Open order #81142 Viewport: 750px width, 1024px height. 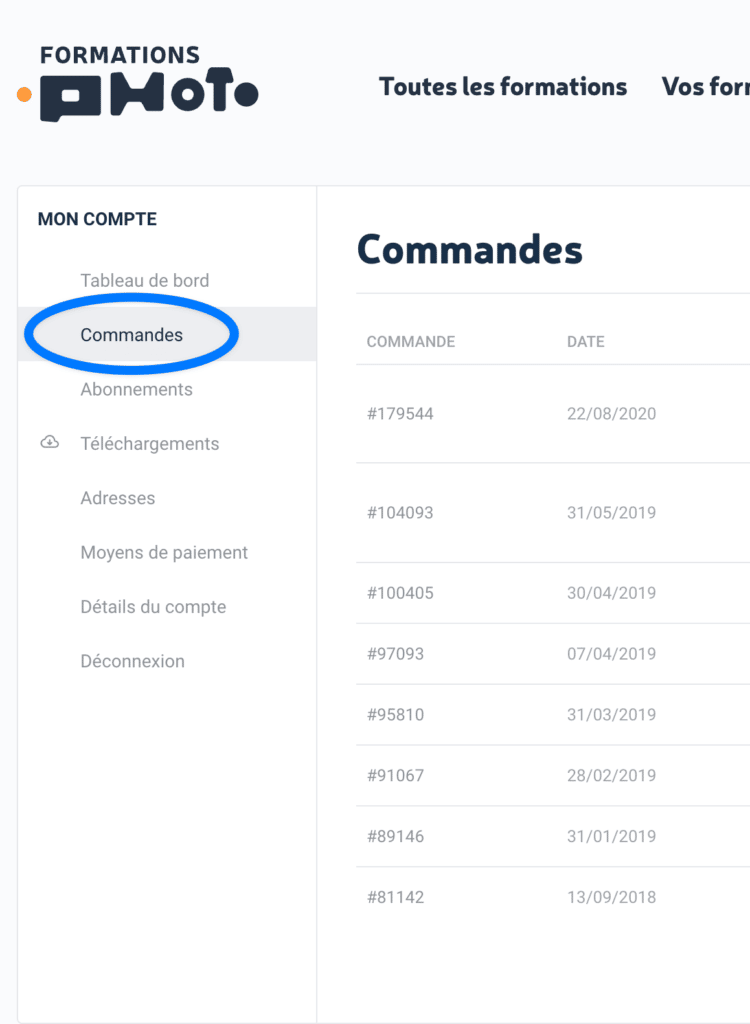[x=396, y=897]
